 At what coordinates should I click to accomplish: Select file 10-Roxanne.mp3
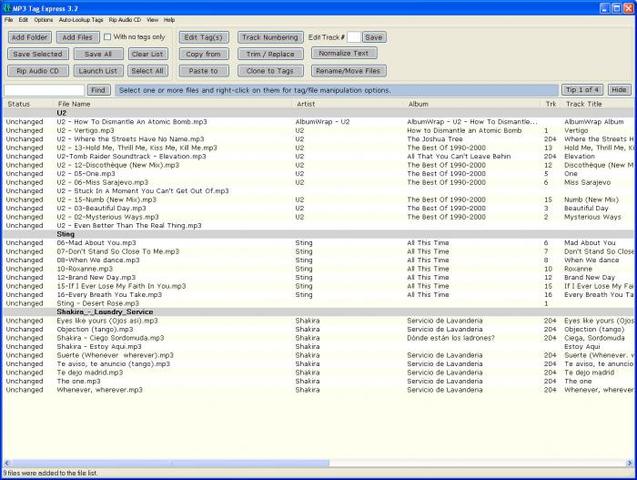(x=84, y=269)
